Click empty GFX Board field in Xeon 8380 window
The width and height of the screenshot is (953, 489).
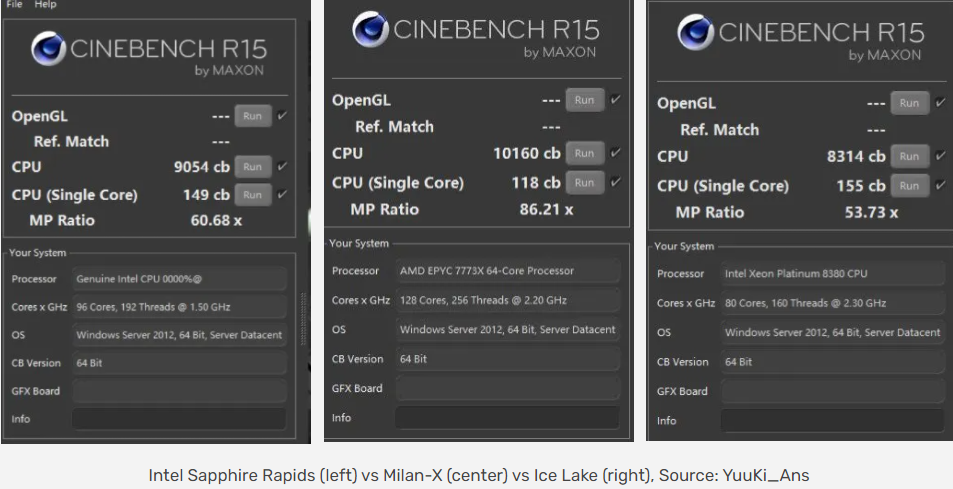[x=833, y=391]
